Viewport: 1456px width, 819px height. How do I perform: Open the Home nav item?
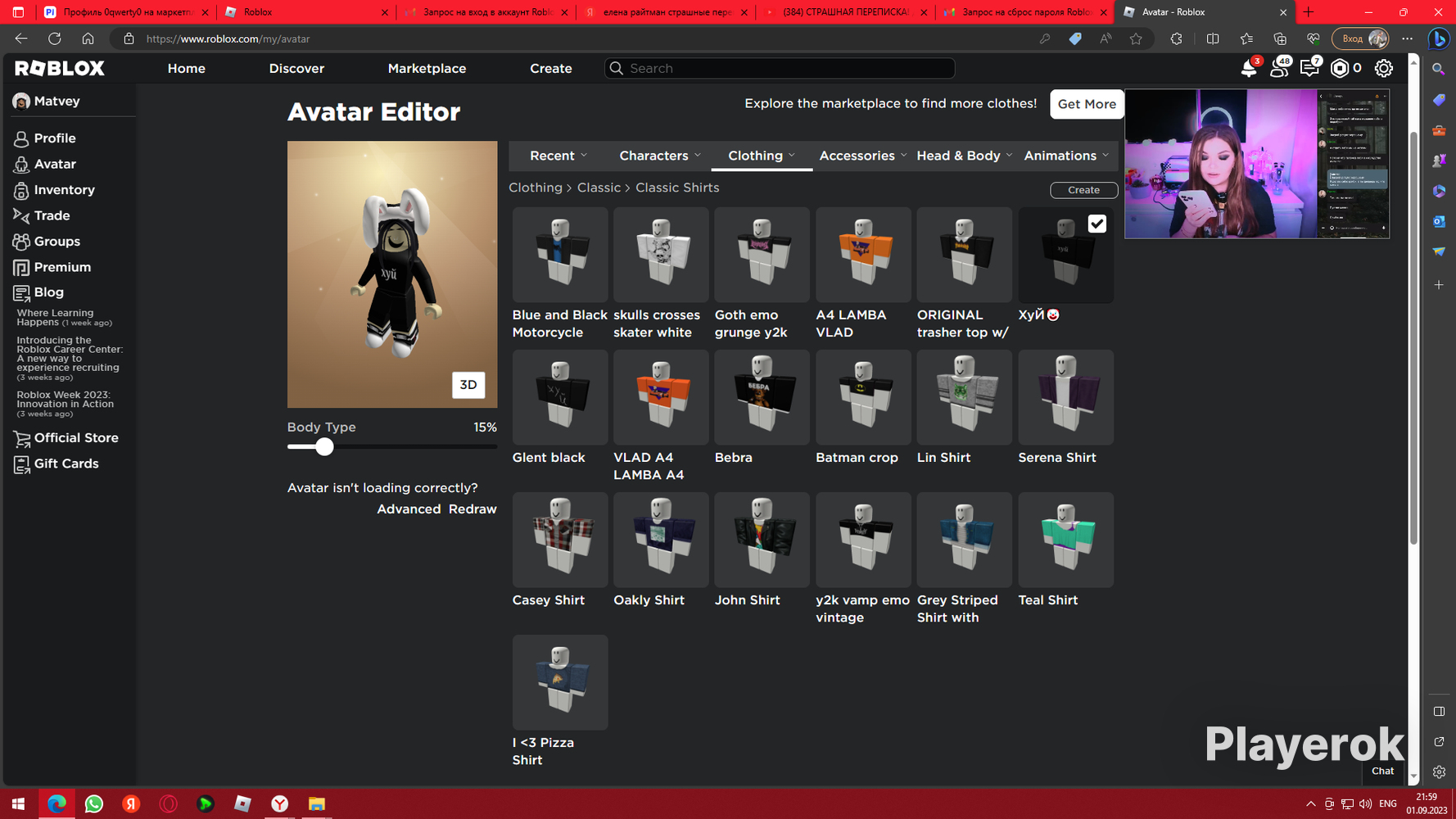point(186,69)
